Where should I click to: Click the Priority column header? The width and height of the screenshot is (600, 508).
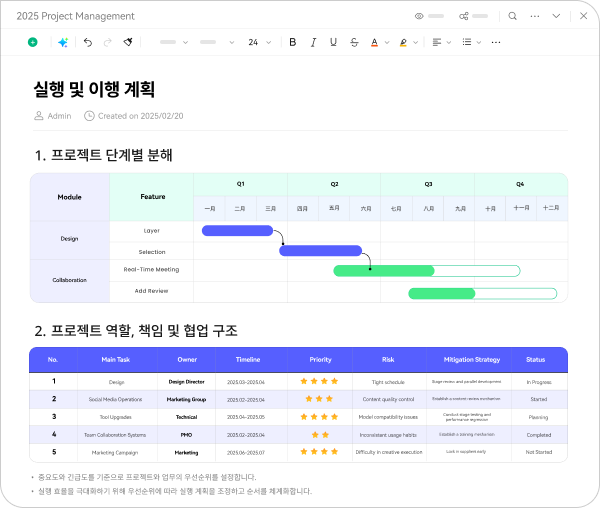click(x=320, y=360)
